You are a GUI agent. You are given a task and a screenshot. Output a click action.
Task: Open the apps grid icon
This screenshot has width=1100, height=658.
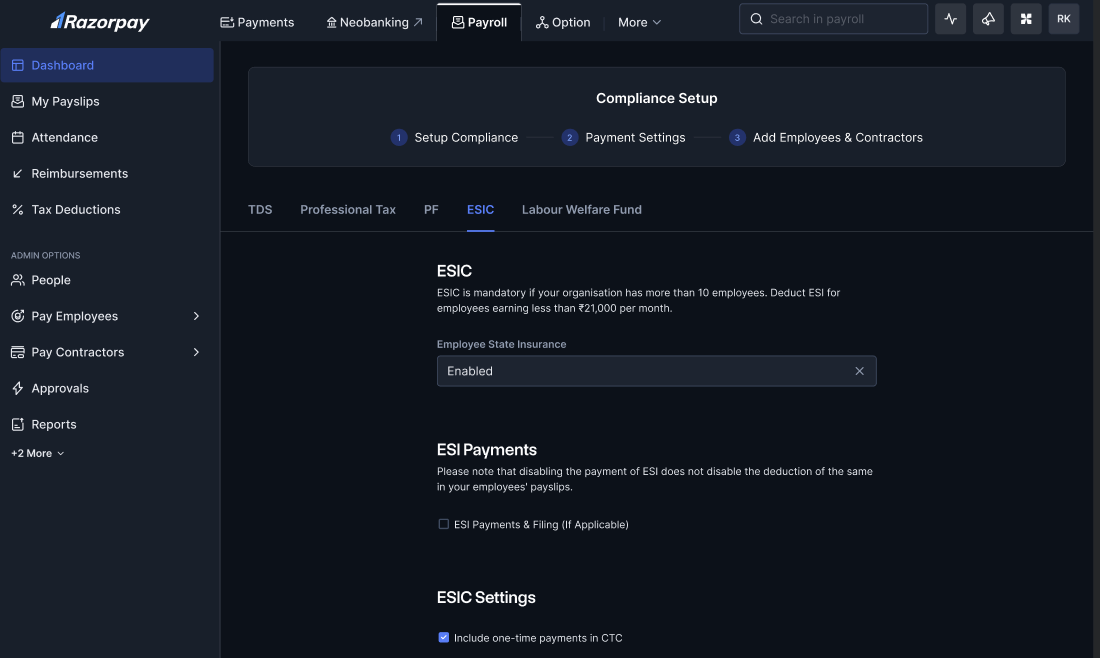[x=1026, y=19]
